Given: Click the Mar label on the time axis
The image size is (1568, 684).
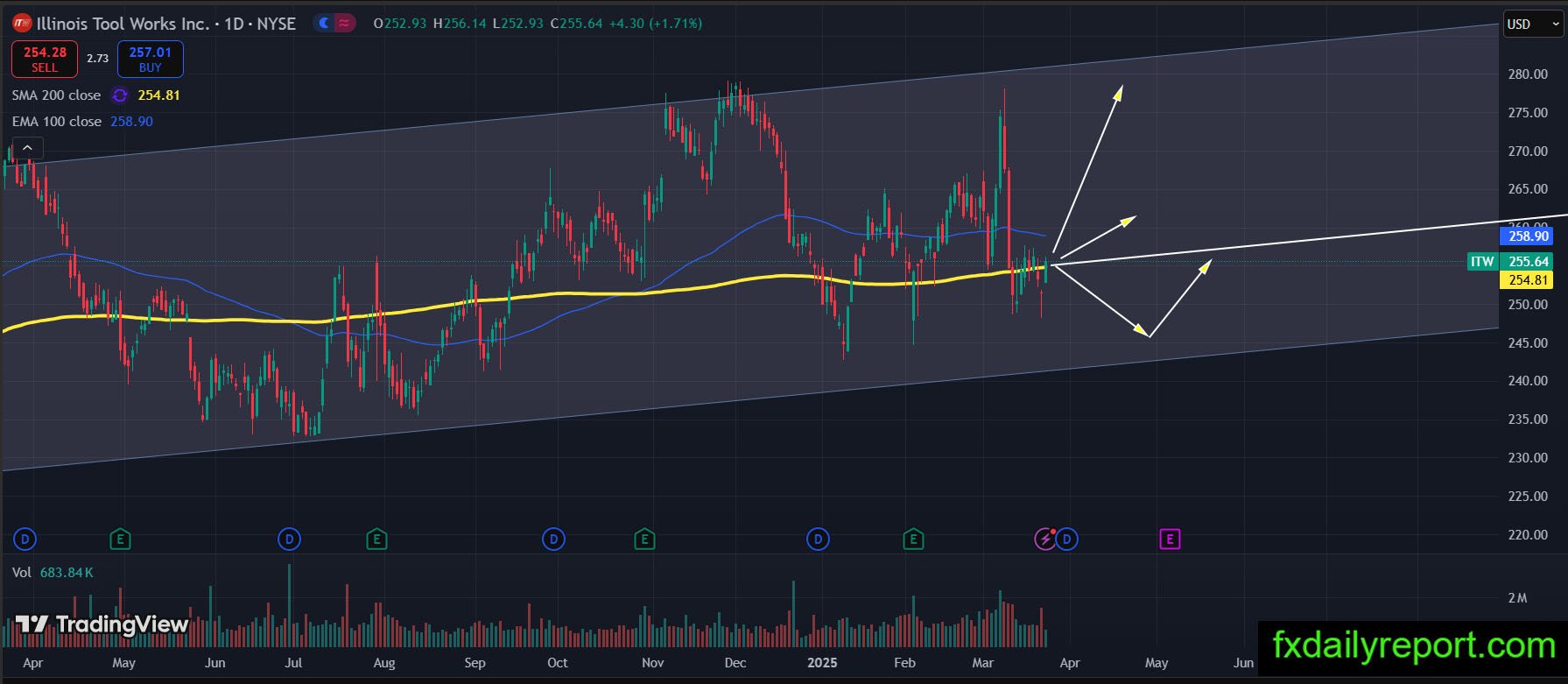Looking at the screenshot, I should click(x=982, y=663).
